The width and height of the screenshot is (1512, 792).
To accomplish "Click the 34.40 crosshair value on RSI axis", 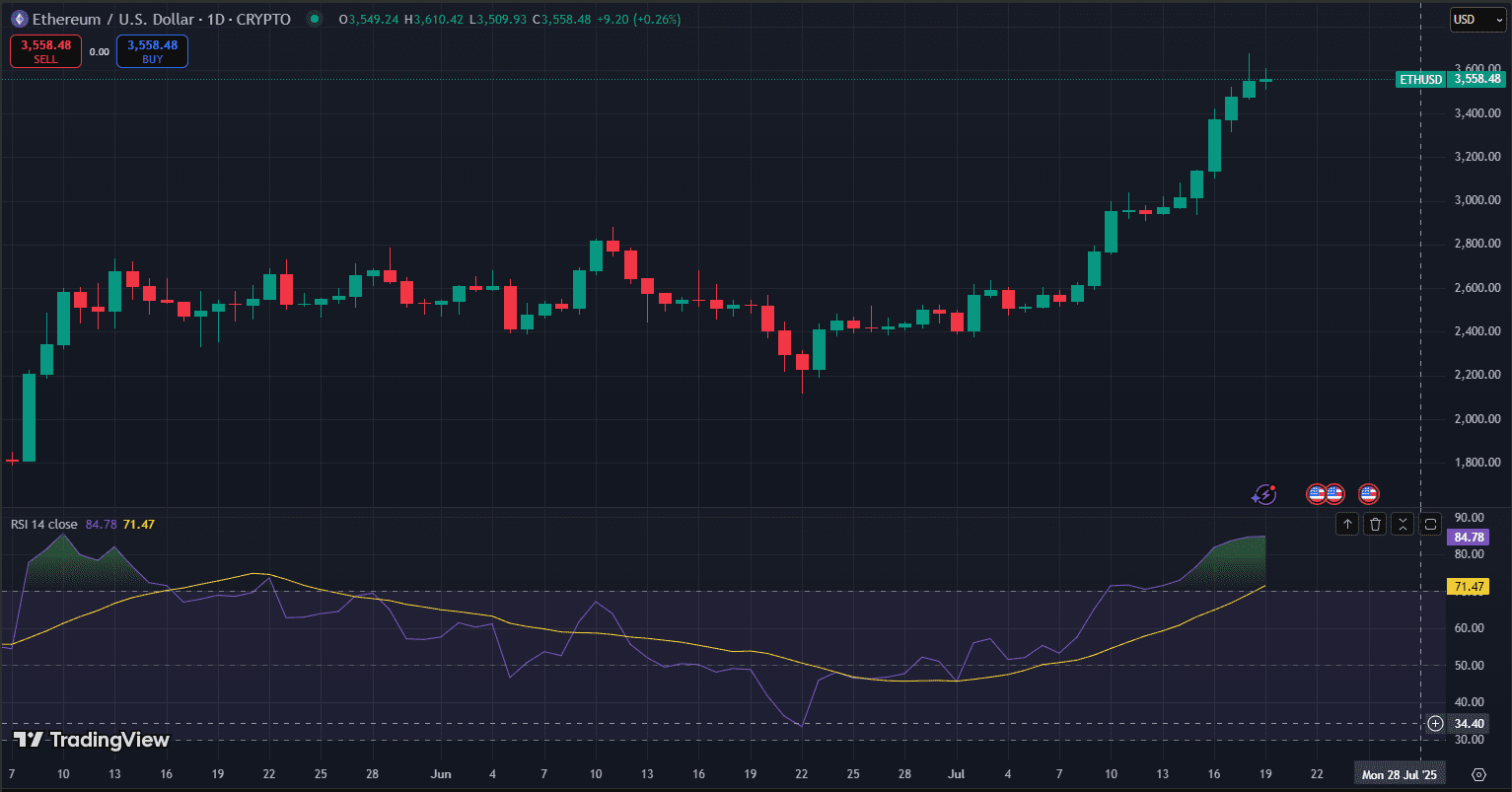I will pos(1470,723).
